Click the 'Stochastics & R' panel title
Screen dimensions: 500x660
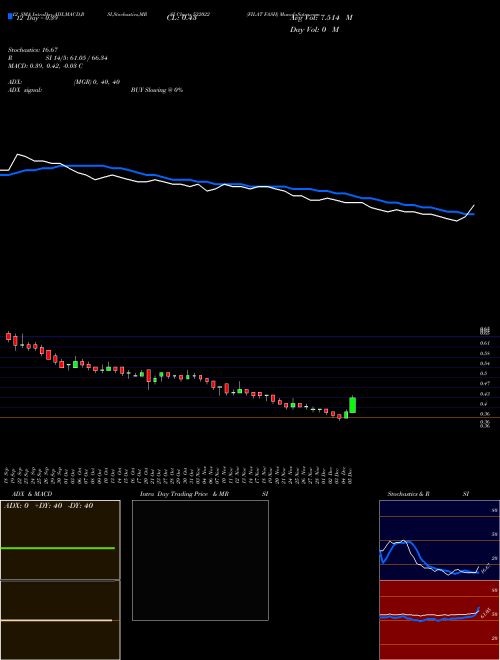point(408,494)
